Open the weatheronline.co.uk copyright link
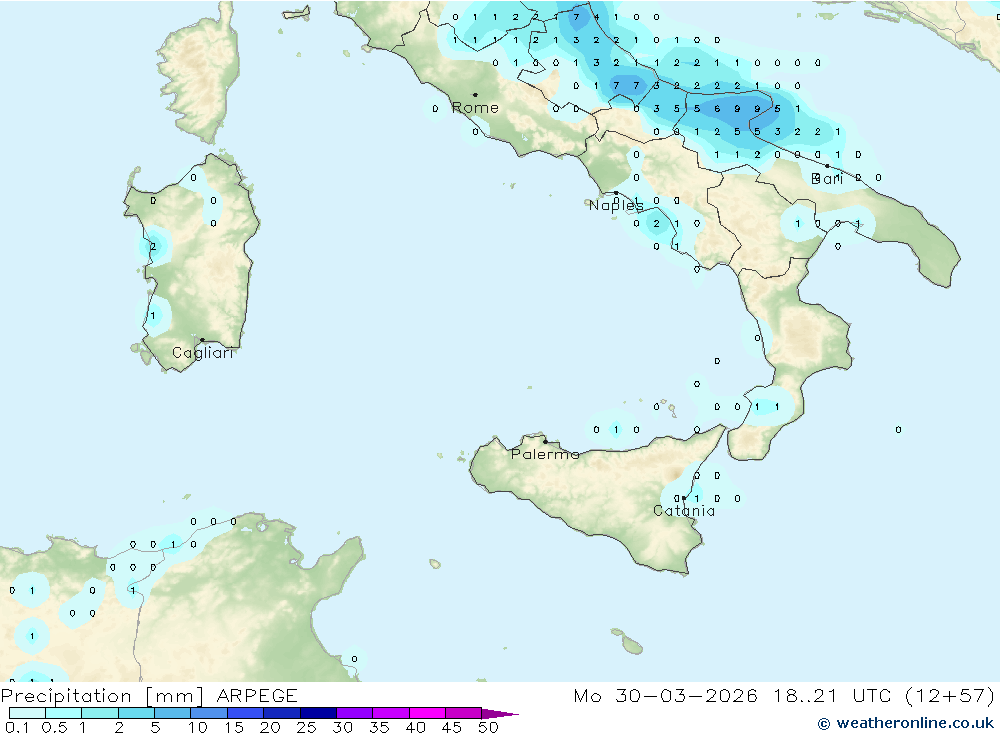The height and width of the screenshot is (733, 1000). click(x=906, y=723)
